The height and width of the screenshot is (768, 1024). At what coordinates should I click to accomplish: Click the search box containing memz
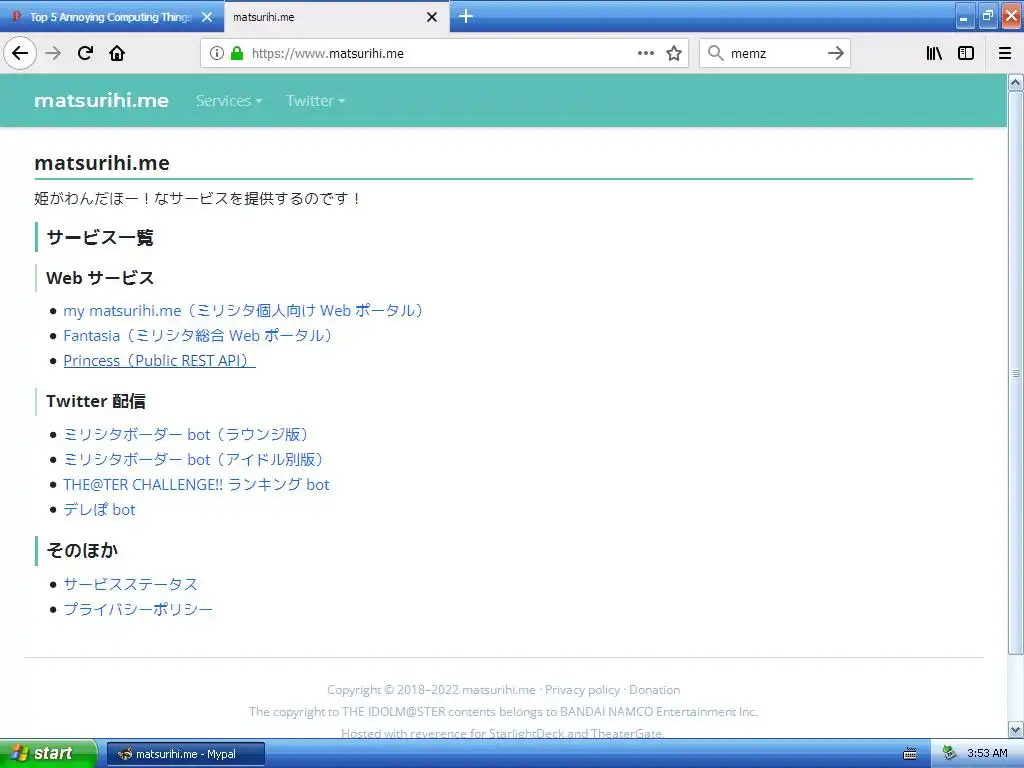click(774, 54)
